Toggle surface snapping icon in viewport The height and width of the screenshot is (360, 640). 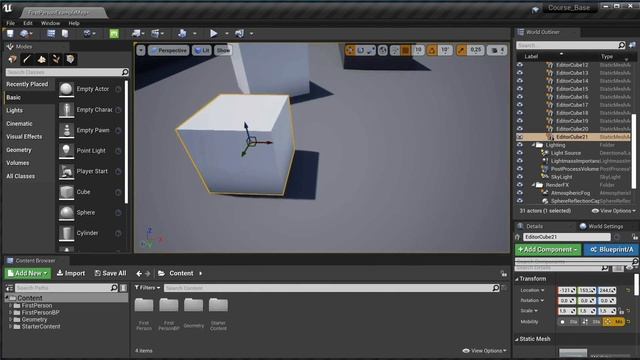[x=395, y=50]
